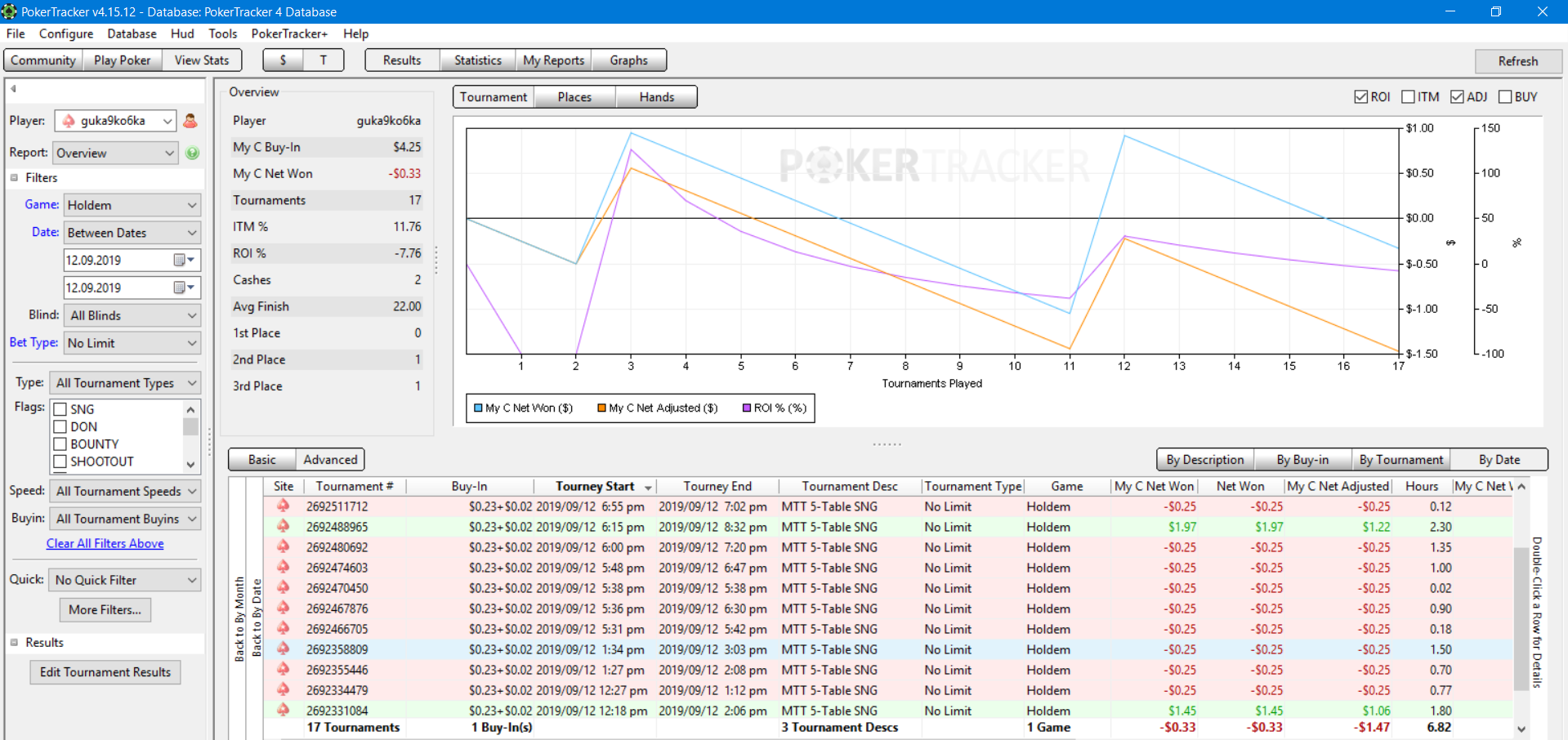Click the green report status icon next to Overview
The width and height of the screenshot is (1568, 740).
(193, 153)
